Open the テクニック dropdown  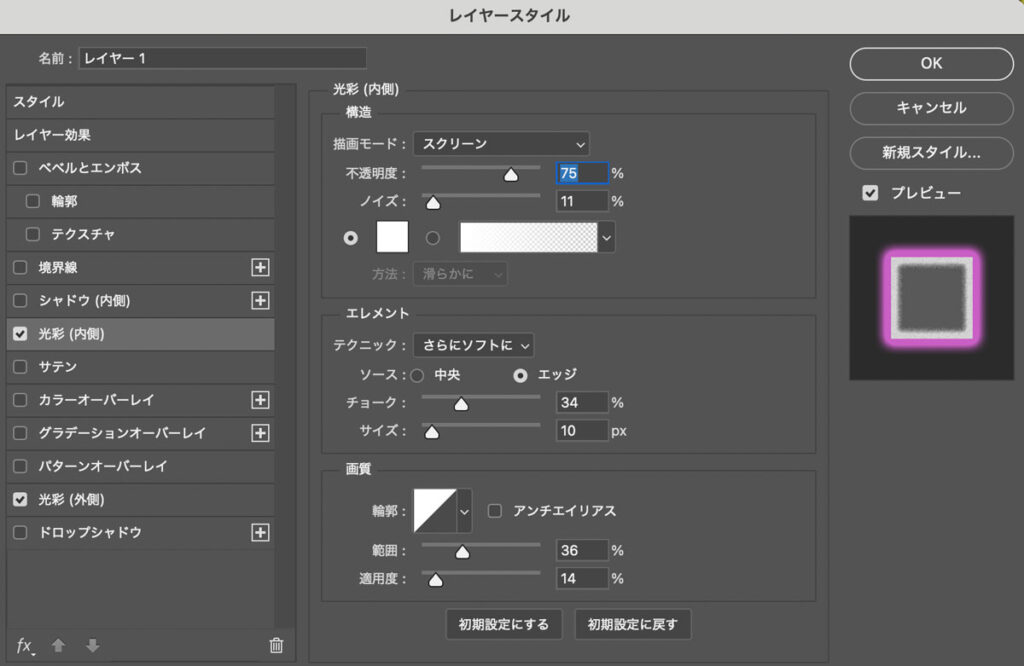[473, 344]
